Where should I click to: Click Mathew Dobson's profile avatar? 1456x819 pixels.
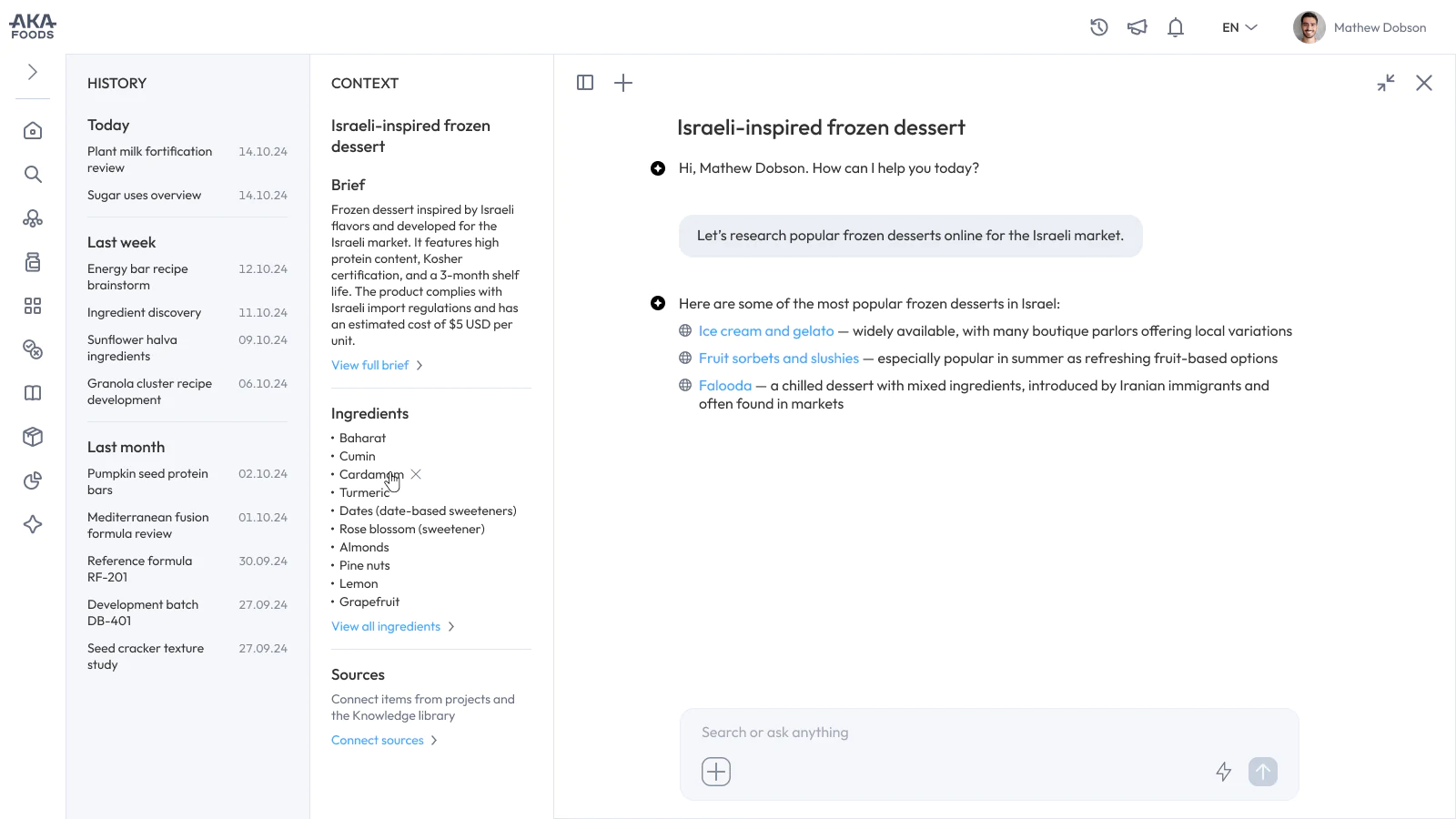[1309, 27]
